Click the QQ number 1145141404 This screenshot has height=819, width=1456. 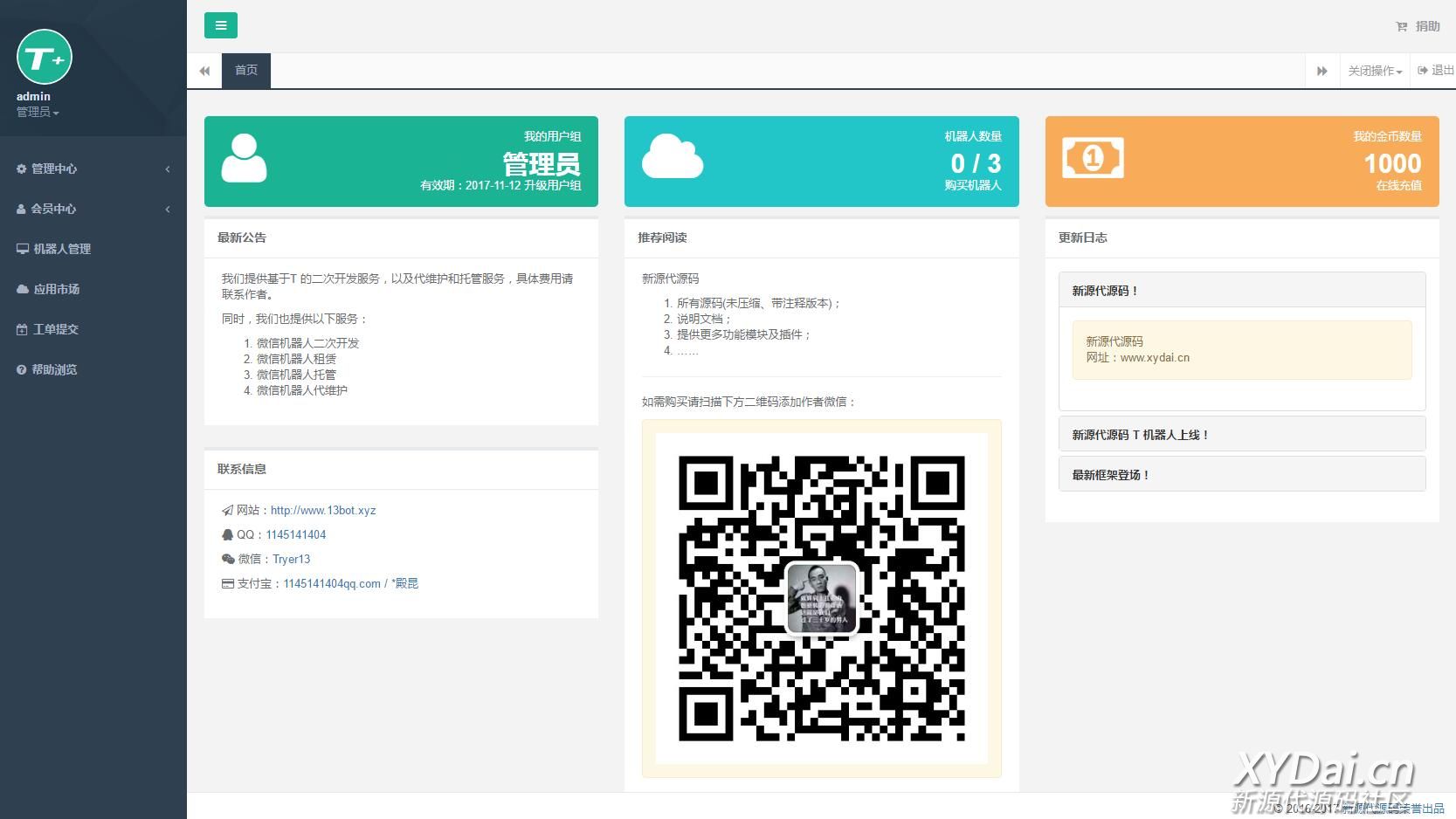(296, 534)
